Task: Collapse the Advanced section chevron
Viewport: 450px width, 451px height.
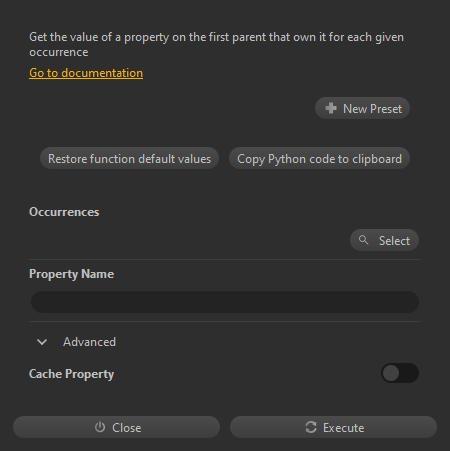Action: pos(42,342)
